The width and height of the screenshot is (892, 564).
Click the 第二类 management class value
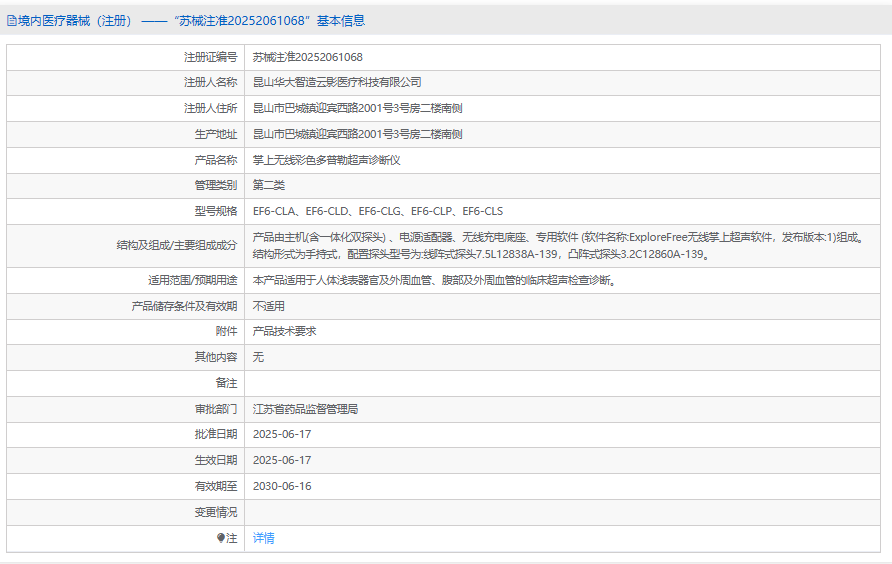coord(269,186)
